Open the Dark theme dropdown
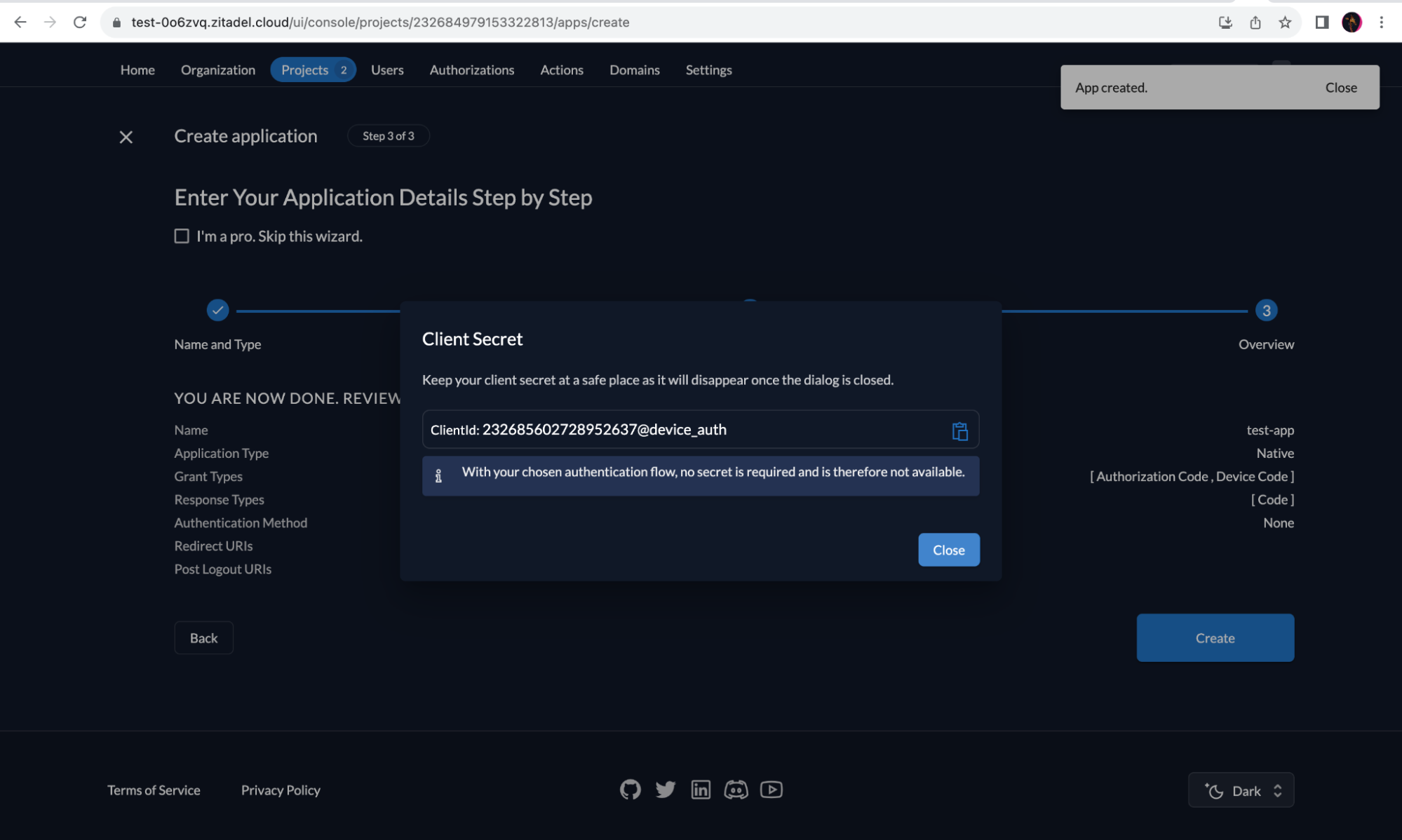This screenshot has width=1402, height=840. click(x=1240, y=790)
